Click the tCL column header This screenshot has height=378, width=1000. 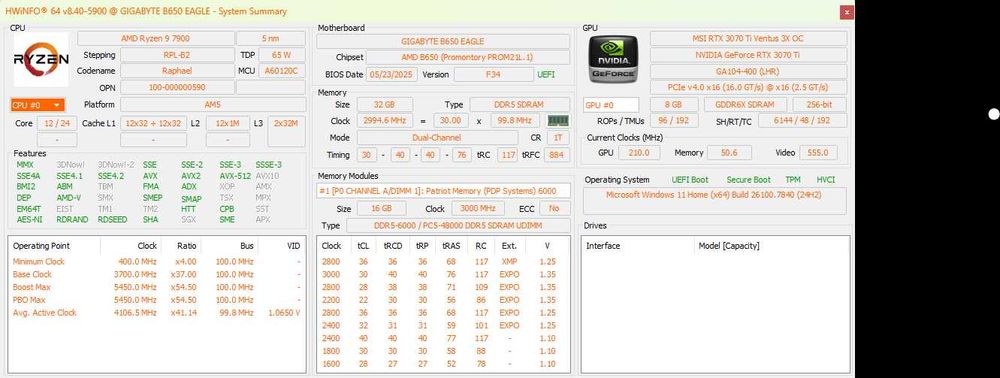point(364,245)
